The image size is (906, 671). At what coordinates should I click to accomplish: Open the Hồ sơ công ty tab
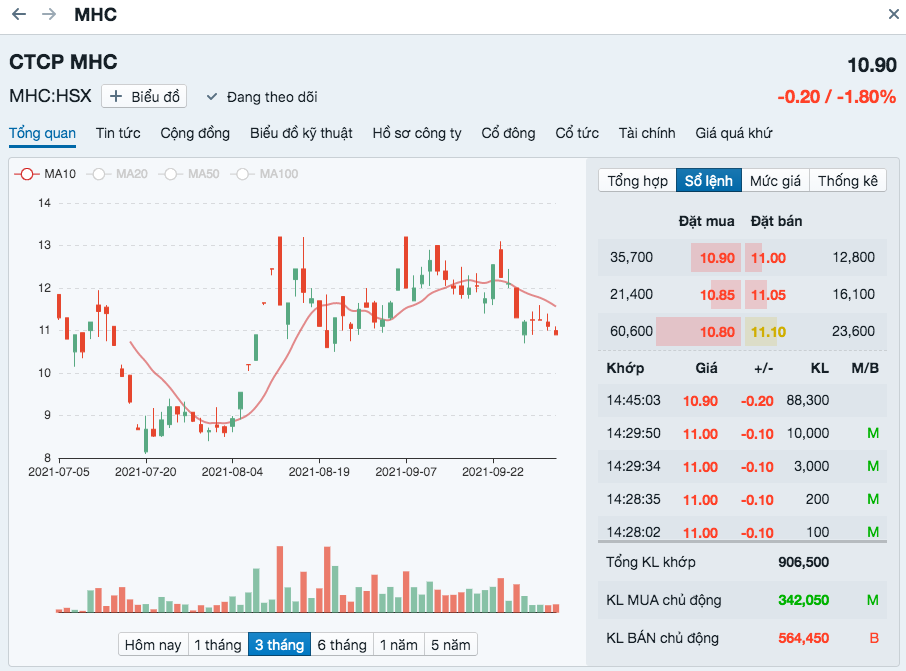(x=417, y=133)
